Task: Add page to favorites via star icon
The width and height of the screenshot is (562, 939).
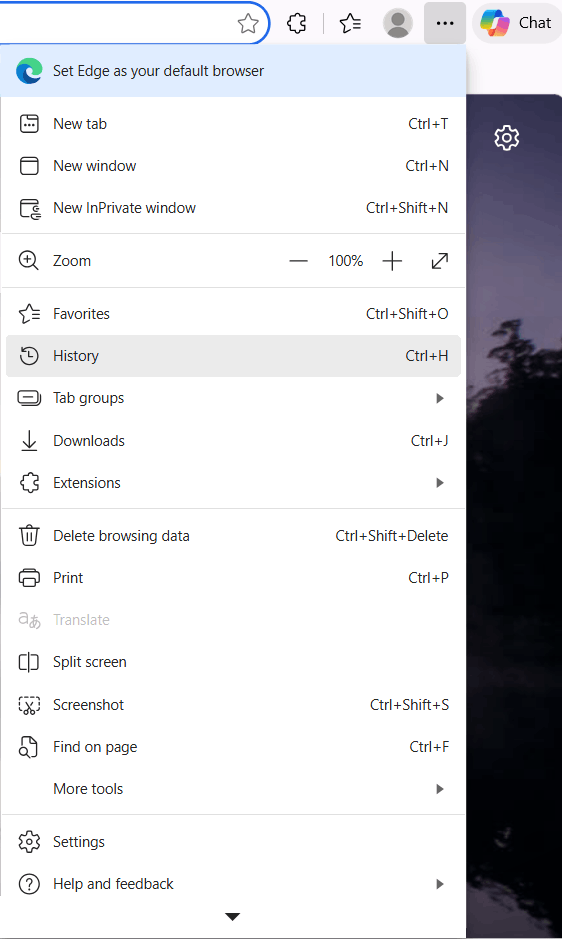Action: point(248,24)
